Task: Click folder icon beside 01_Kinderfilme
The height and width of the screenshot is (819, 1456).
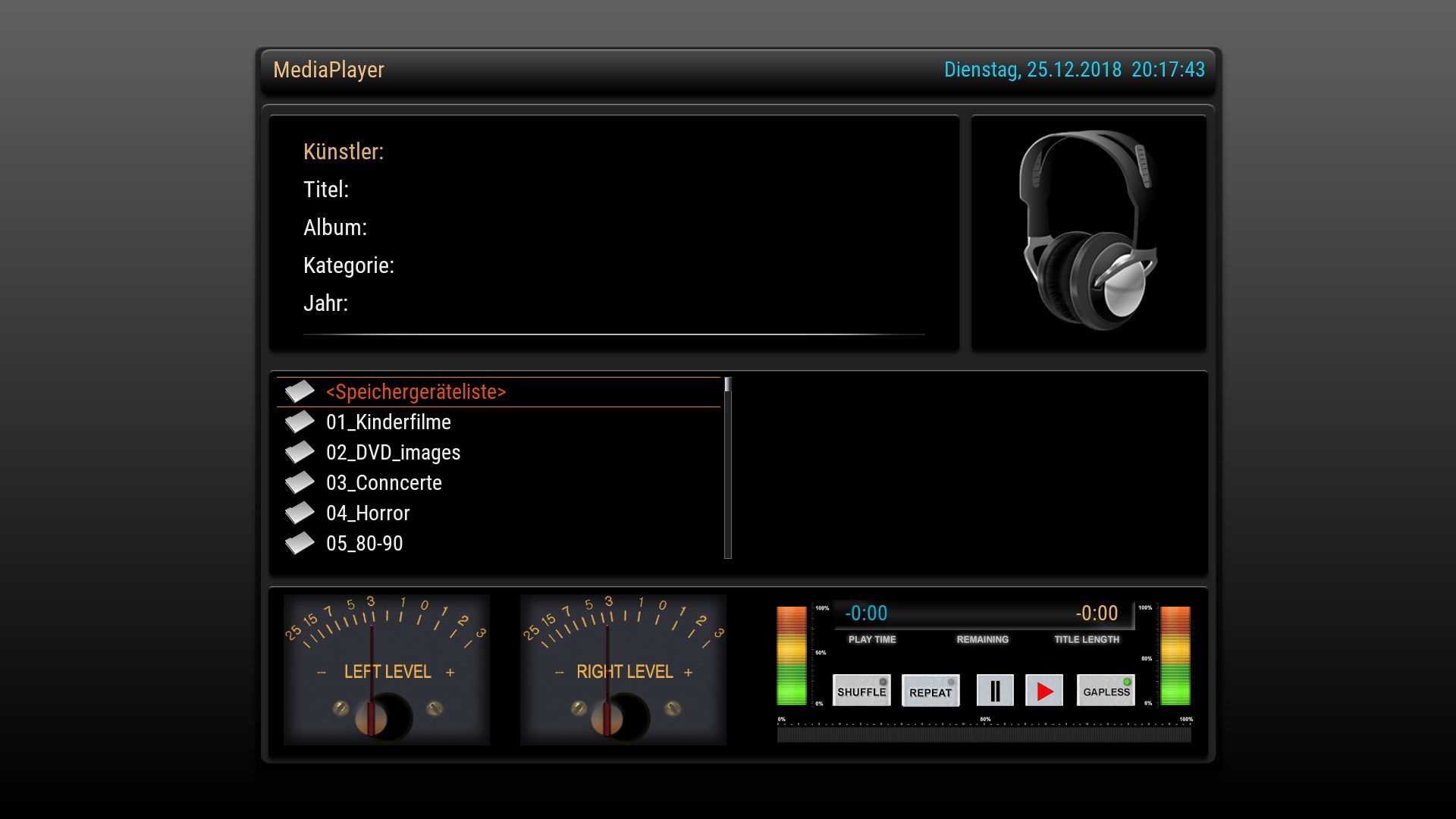Action: pyautogui.click(x=300, y=422)
